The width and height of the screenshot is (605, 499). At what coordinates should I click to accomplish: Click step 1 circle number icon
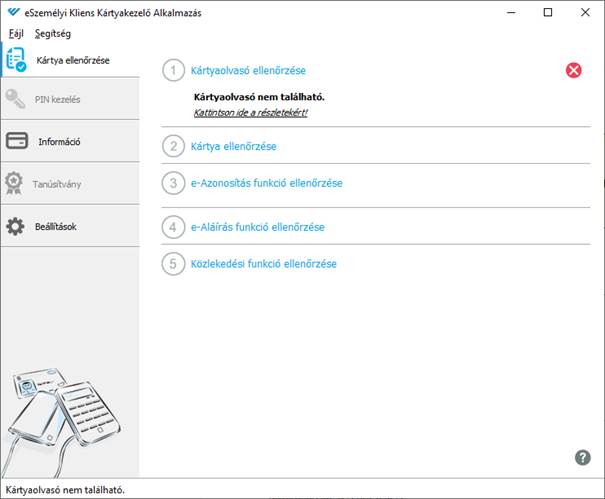pos(174,70)
